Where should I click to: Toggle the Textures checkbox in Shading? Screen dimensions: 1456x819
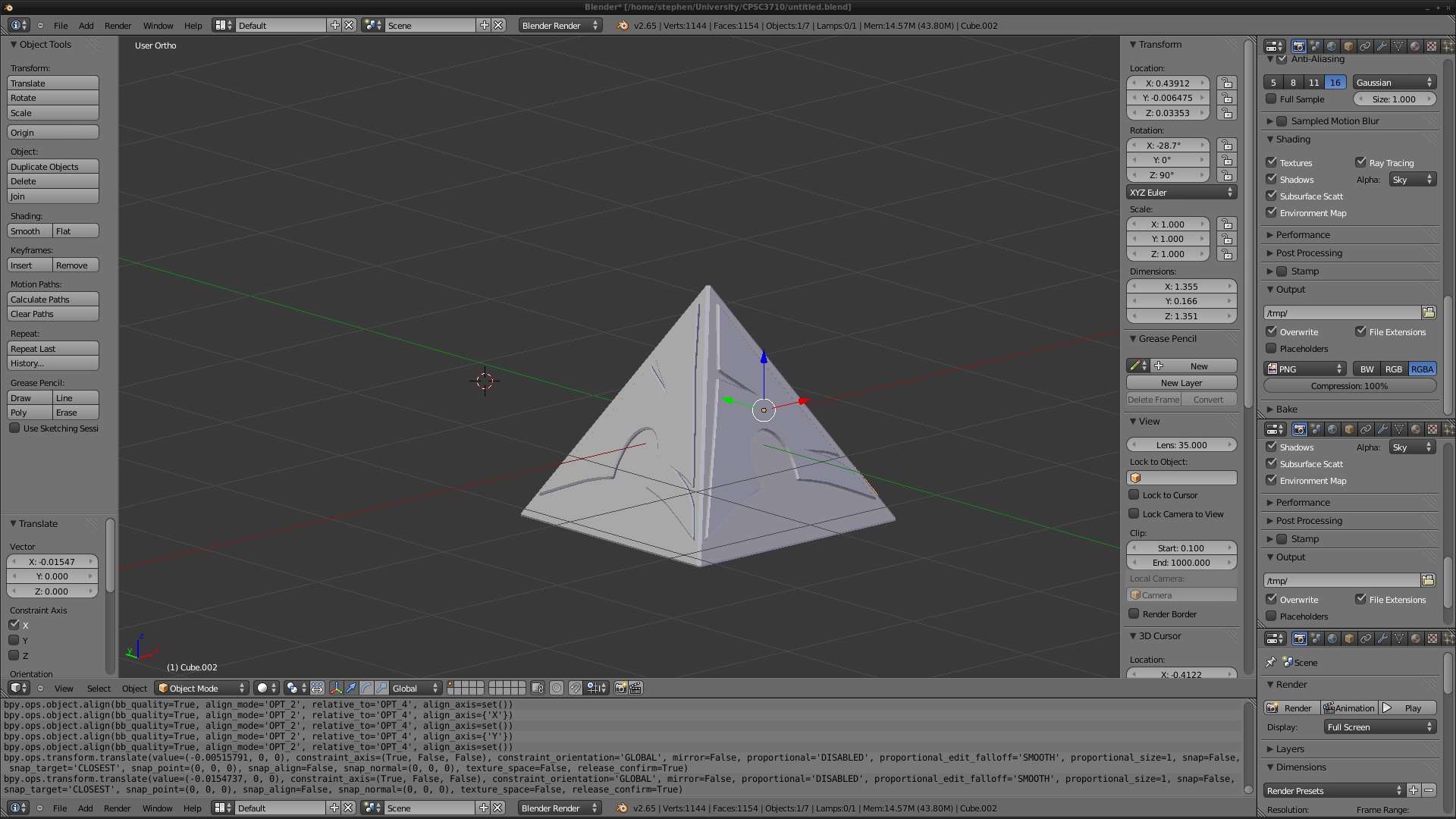(1272, 162)
